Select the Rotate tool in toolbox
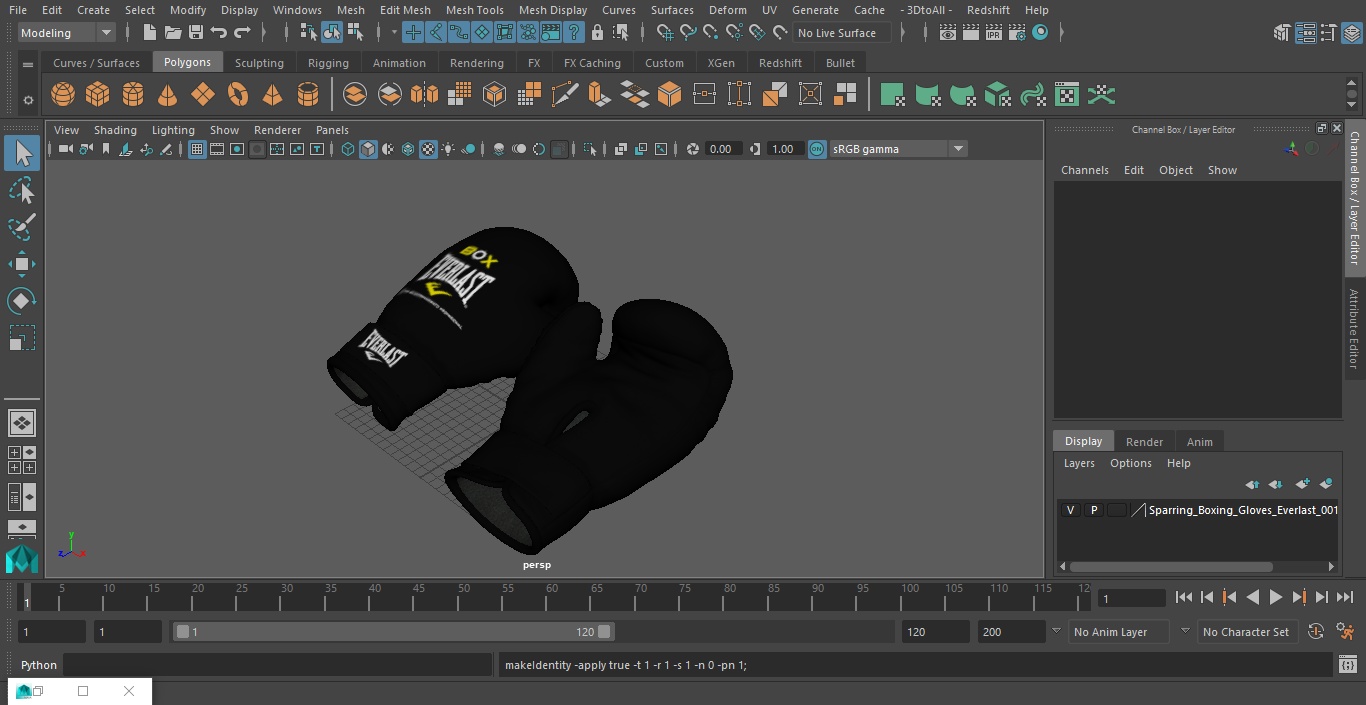Image resolution: width=1366 pixels, height=705 pixels. tap(22, 301)
